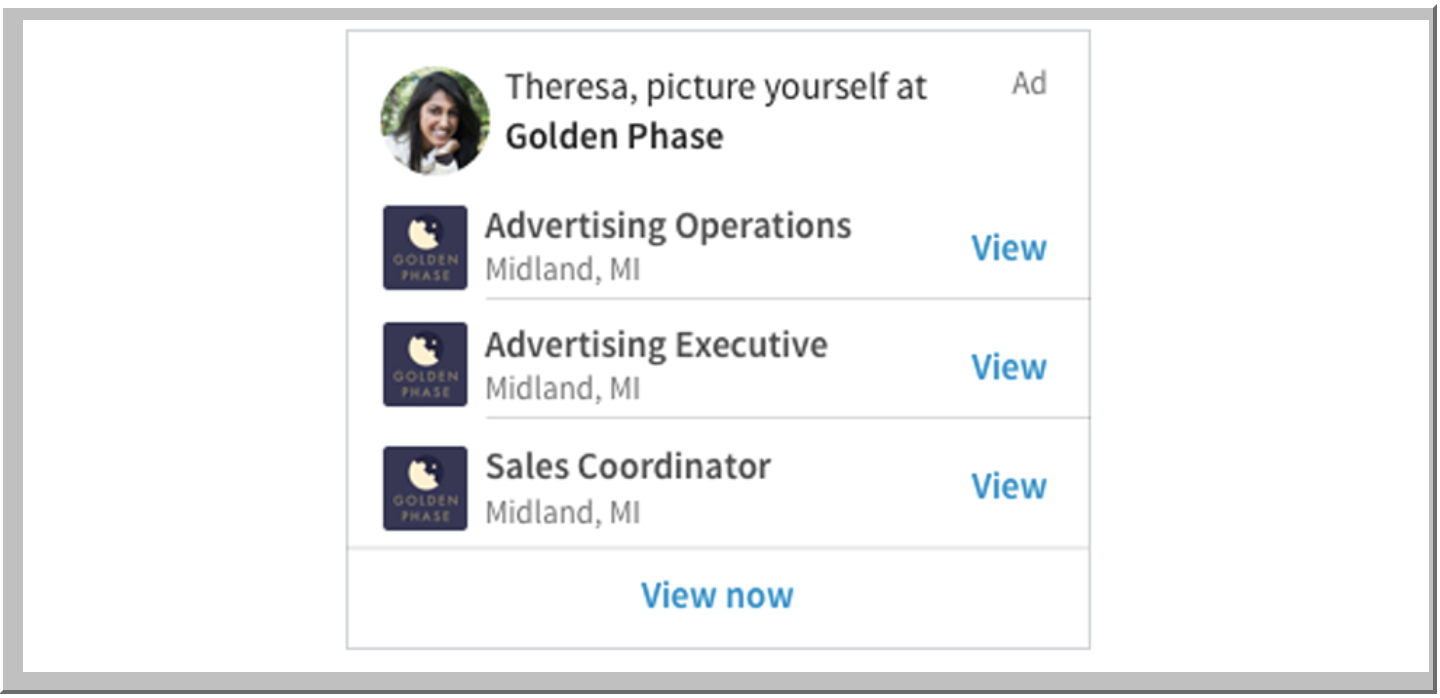Open the Sales Coordinator job title
1440x698 pixels.
coord(628,466)
